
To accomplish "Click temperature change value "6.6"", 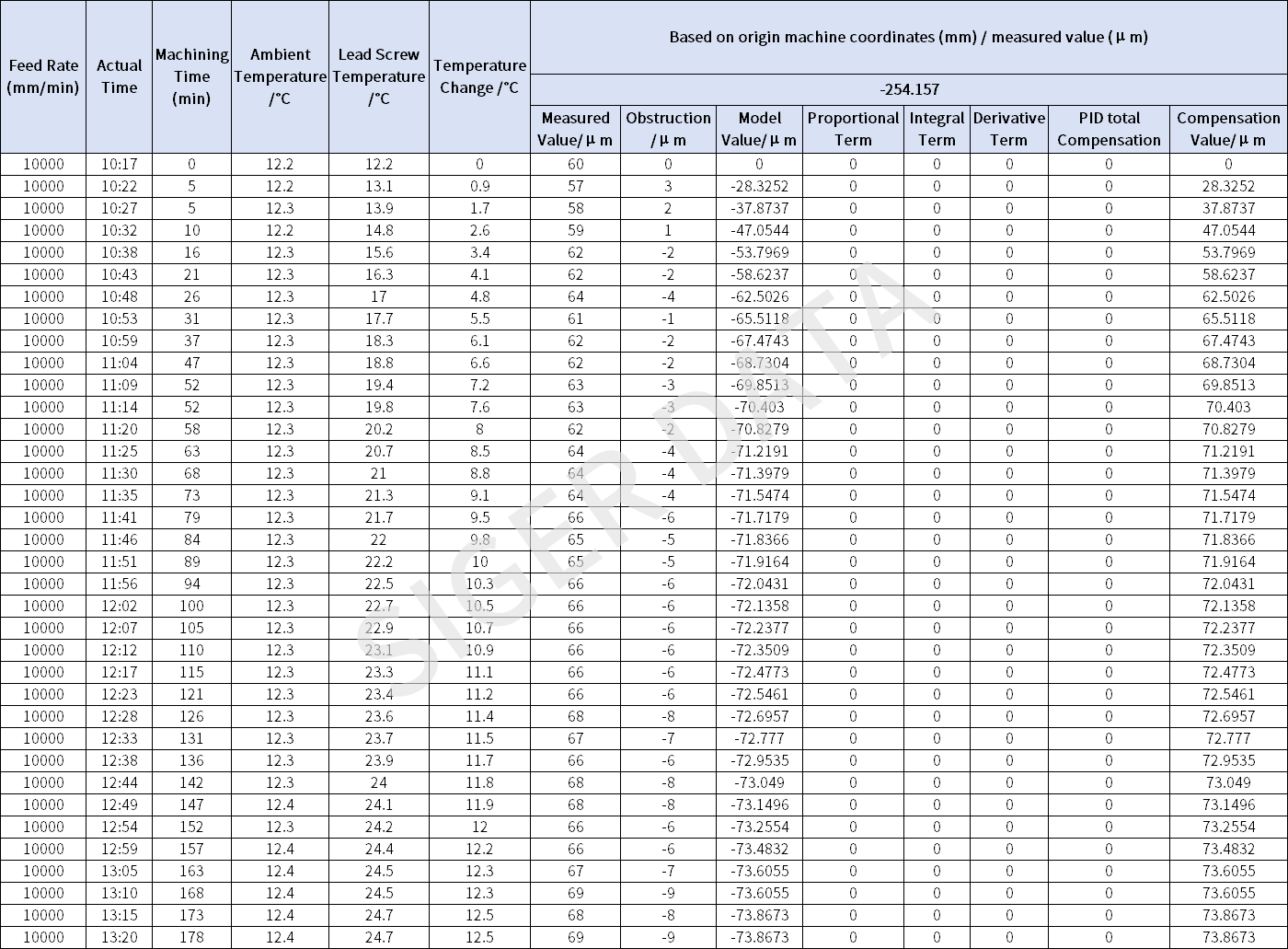I will (479, 363).
